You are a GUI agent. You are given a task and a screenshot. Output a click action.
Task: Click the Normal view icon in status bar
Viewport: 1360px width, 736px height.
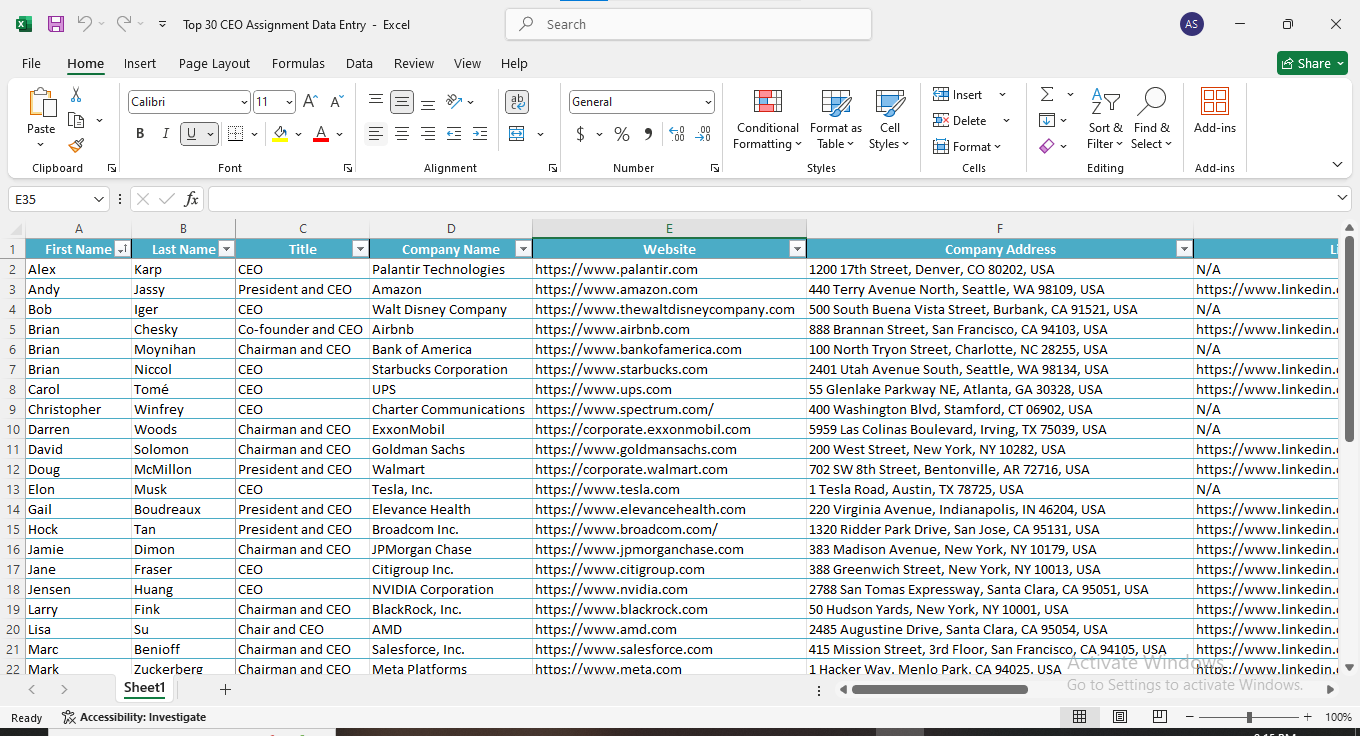(1080, 717)
